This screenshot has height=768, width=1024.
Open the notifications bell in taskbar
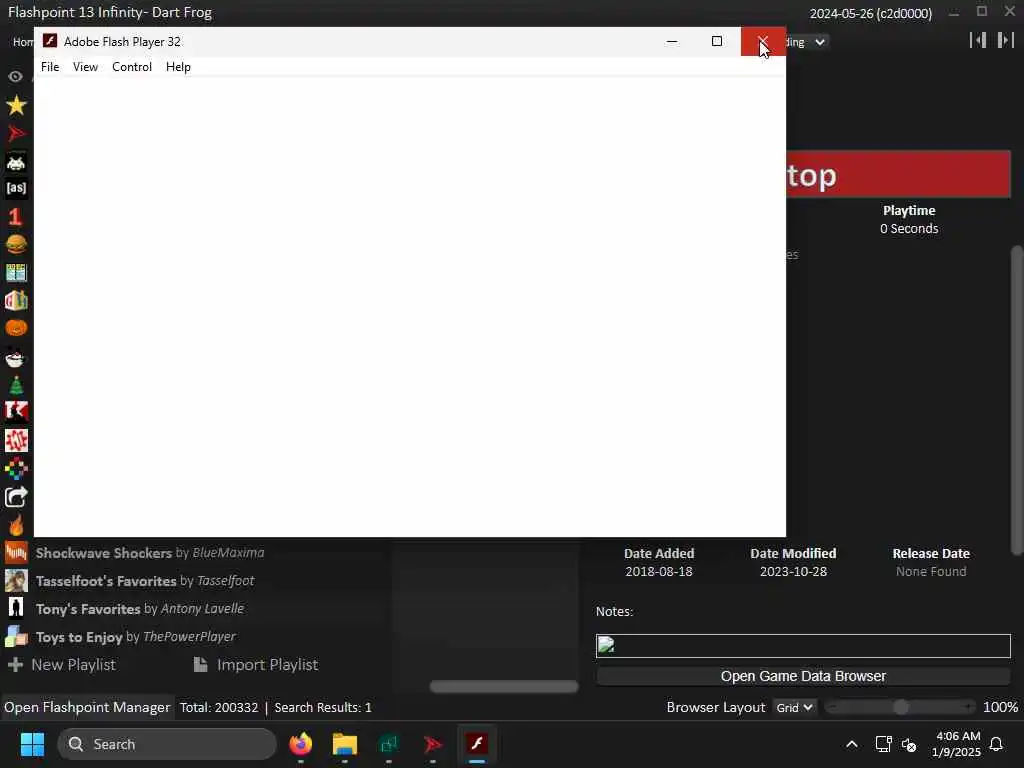996,744
